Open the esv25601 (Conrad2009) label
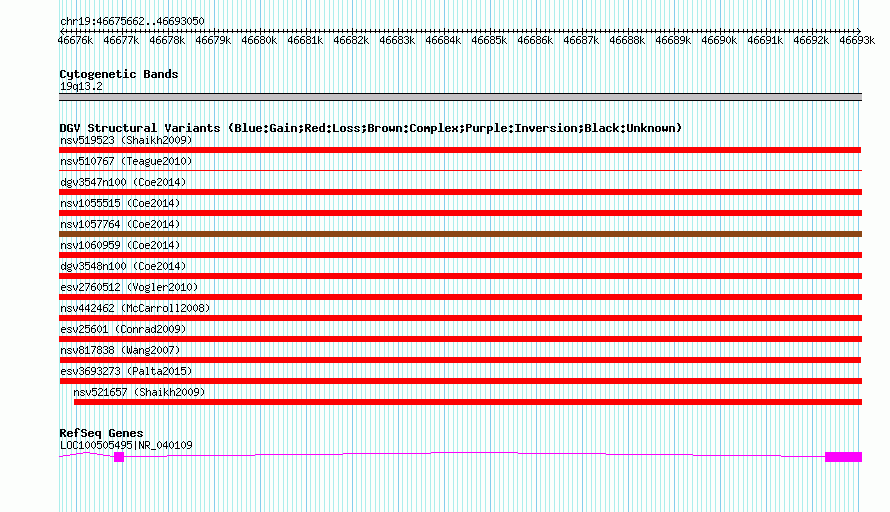 click(123, 329)
